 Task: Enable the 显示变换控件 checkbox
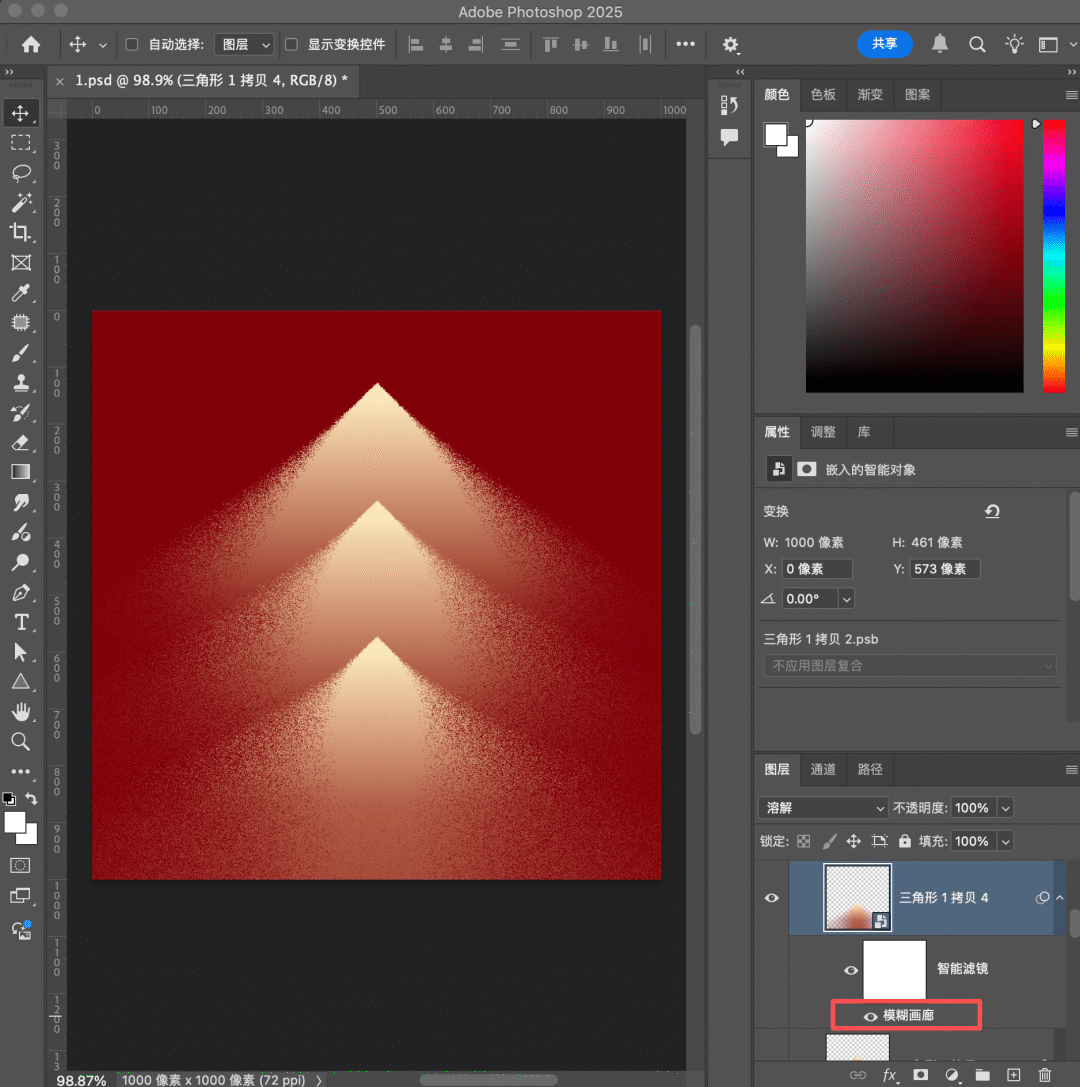[x=291, y=44]
